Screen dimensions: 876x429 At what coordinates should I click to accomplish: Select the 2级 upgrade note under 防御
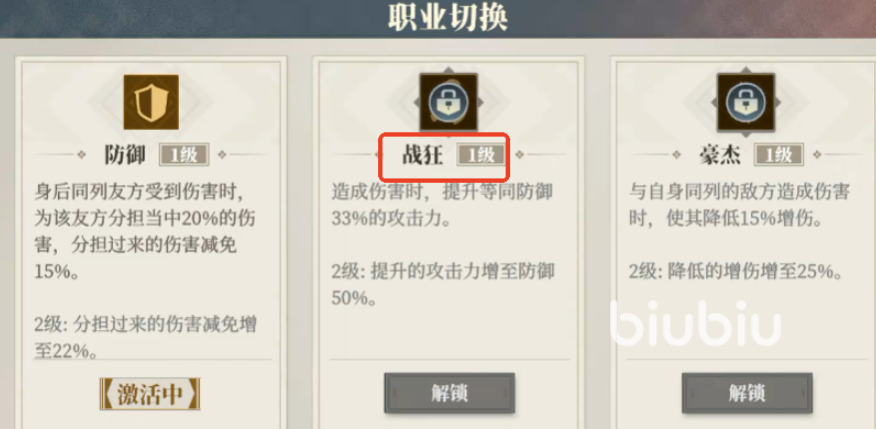(x=145, y=337)
